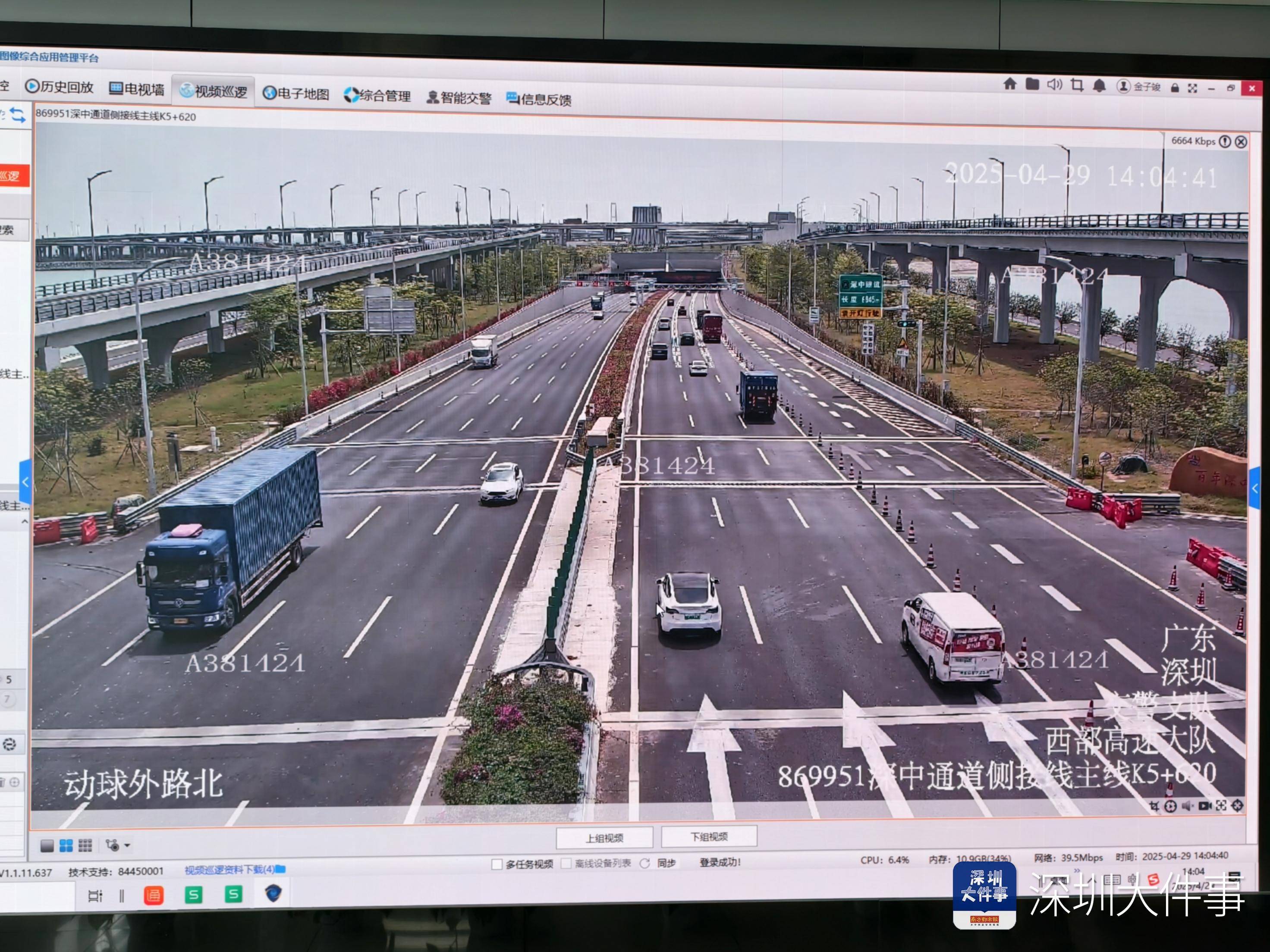Click the home icon in the title bar
The width and height of the screenshot is (1270, 952).
[1010, 85]
